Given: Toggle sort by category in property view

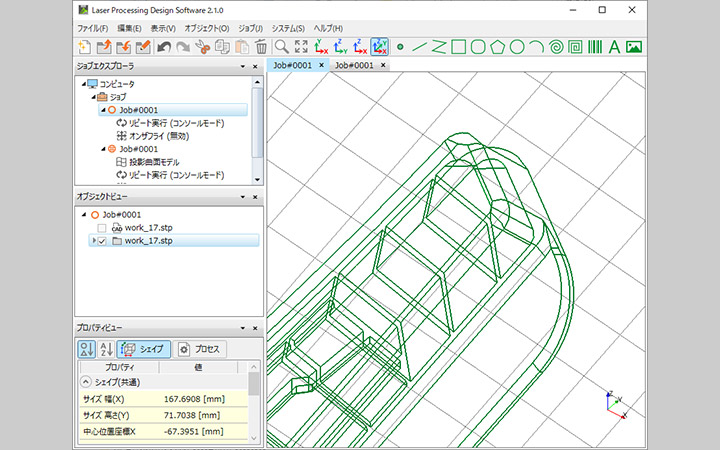Looking at the screenshot, I should 87,349.
